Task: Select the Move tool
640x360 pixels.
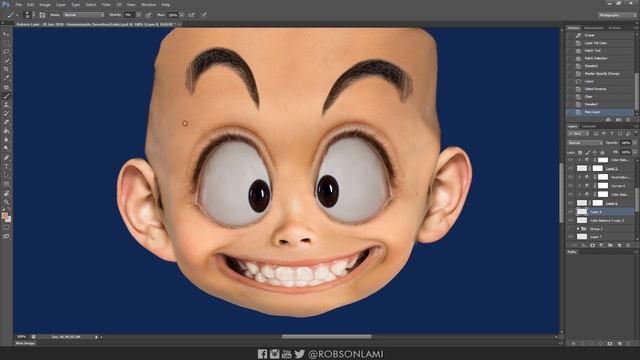Action: (x=6, y=34)
